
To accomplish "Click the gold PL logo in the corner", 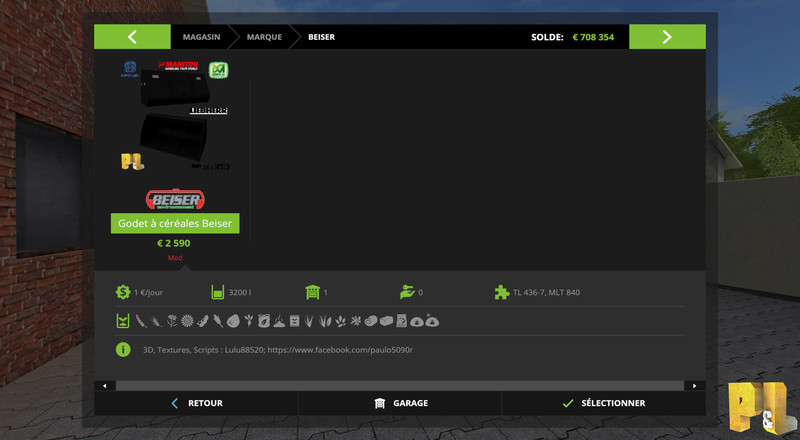I will (x=755, y=407).
